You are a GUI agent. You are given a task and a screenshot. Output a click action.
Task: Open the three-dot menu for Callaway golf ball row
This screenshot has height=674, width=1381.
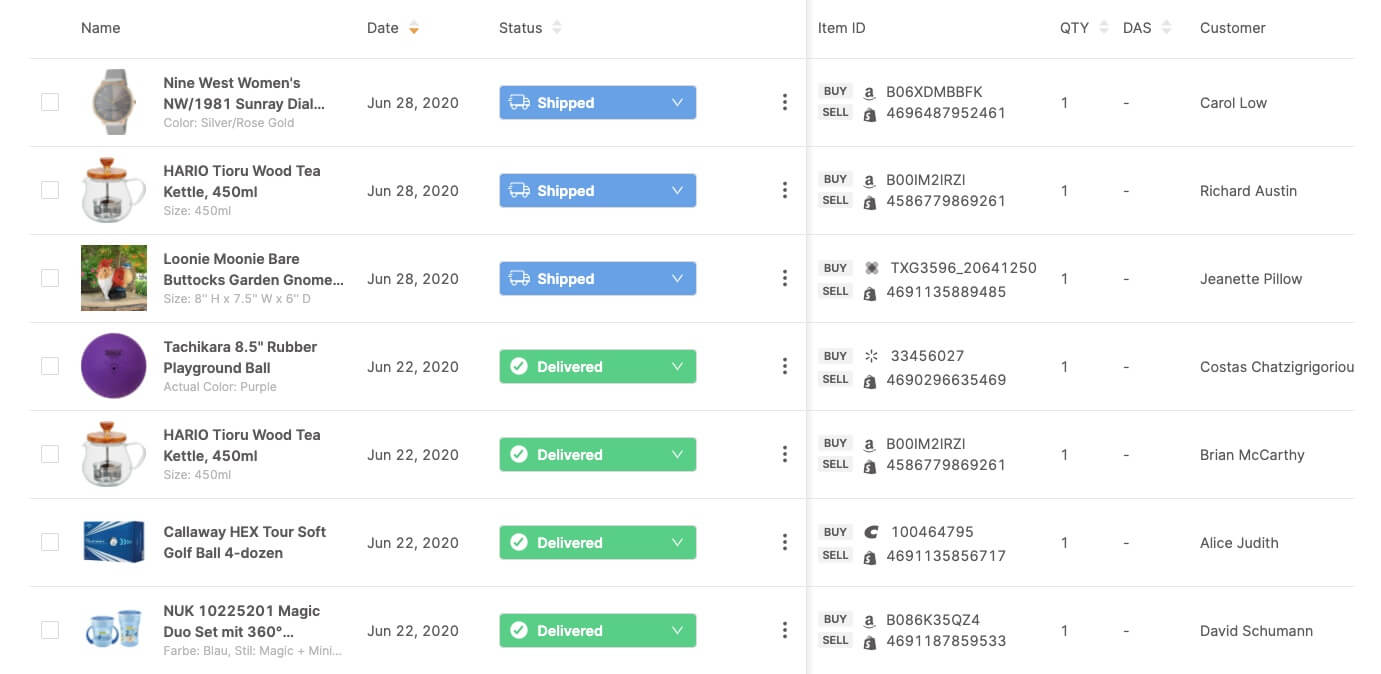(x=785, y=542)
